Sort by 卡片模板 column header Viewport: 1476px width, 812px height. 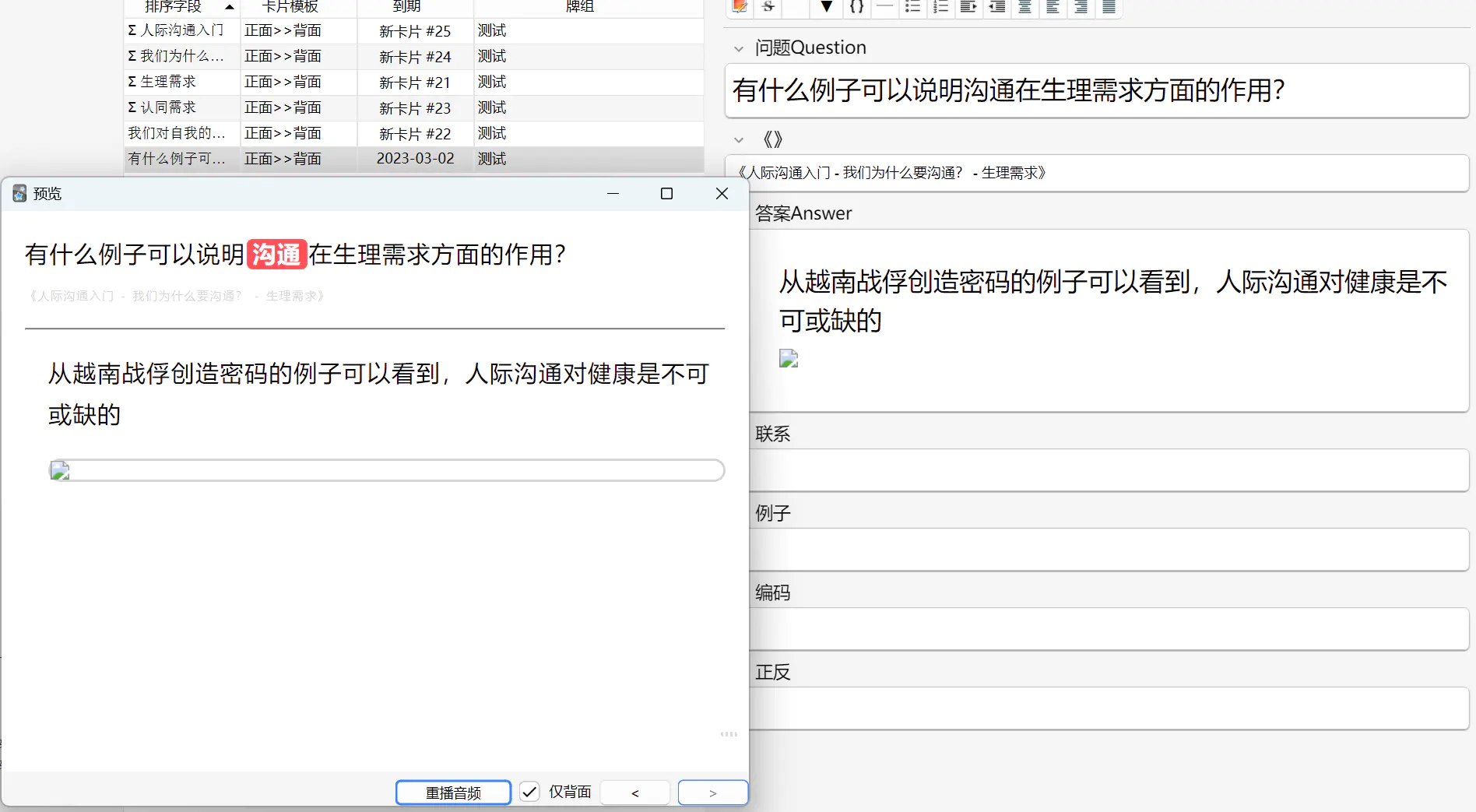(x=299, y=7)
